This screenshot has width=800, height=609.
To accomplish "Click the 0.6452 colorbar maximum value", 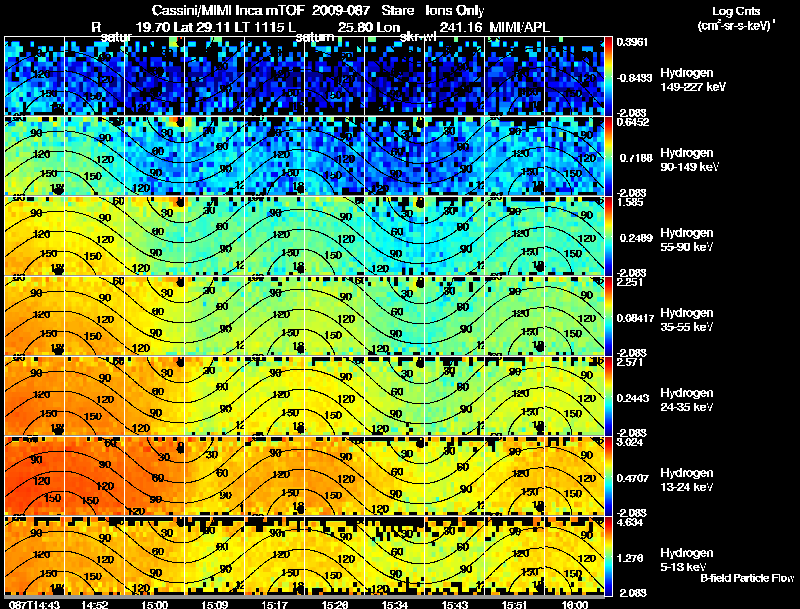I will (632, 122).
